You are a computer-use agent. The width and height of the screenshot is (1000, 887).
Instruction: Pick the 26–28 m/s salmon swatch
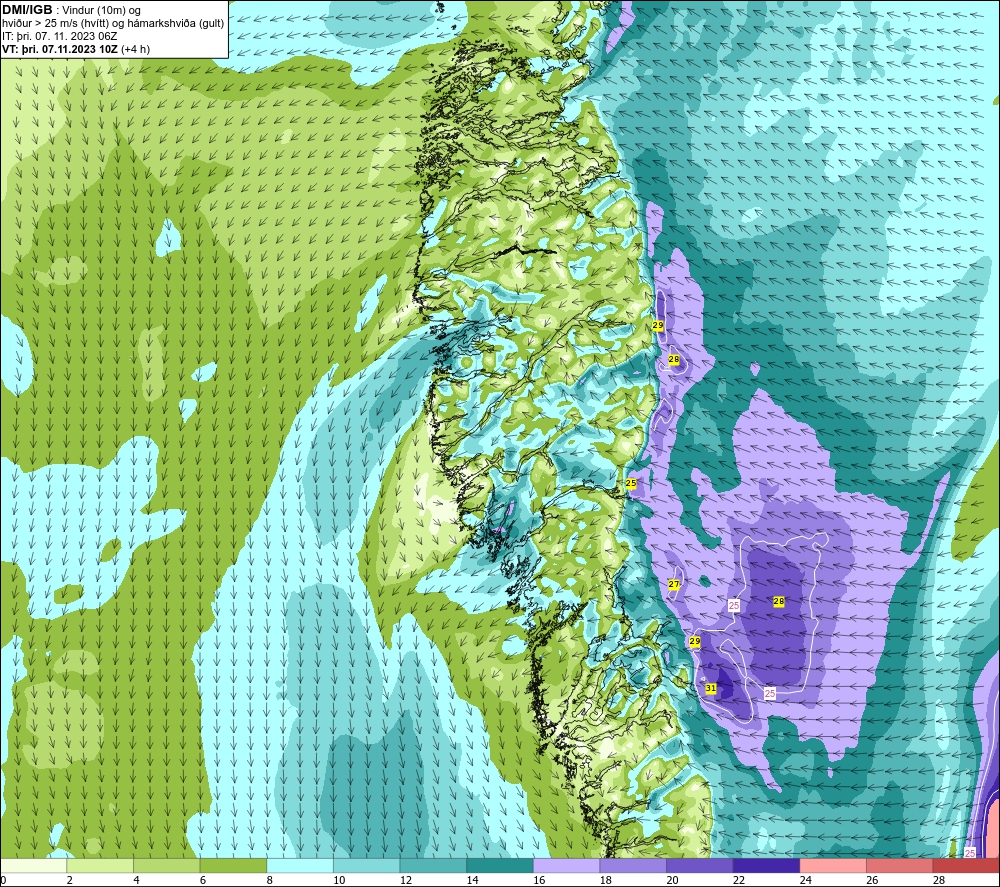click(900, 865)
